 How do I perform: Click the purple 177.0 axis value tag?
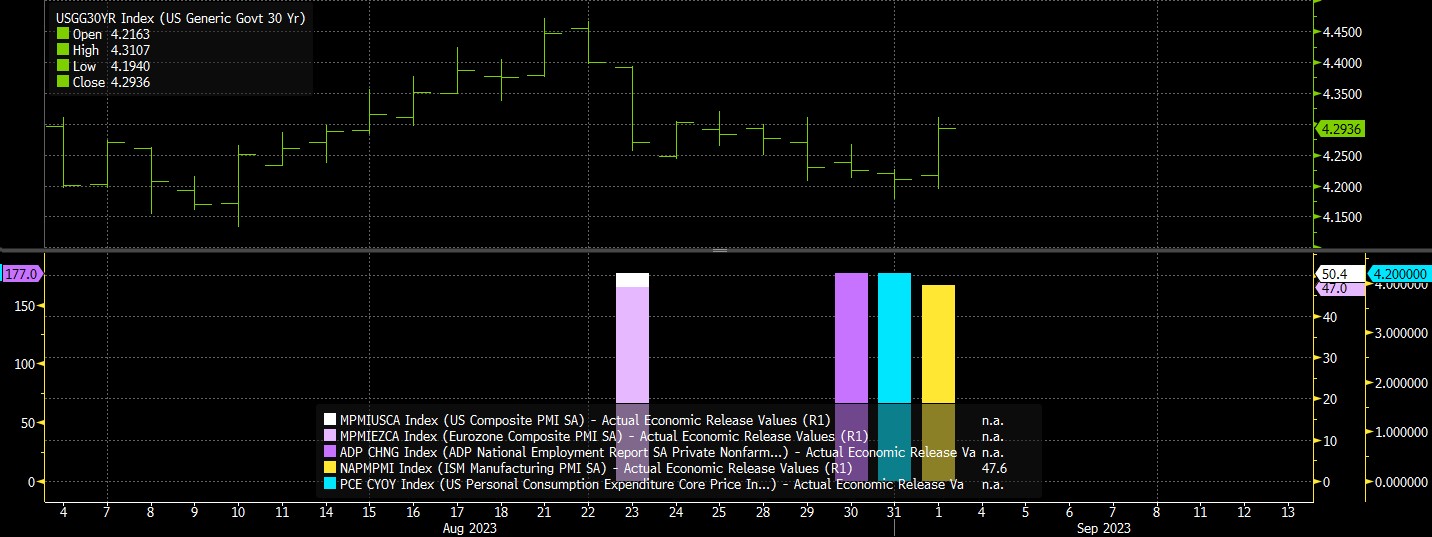pyautogui.click(x=20, y=273)
